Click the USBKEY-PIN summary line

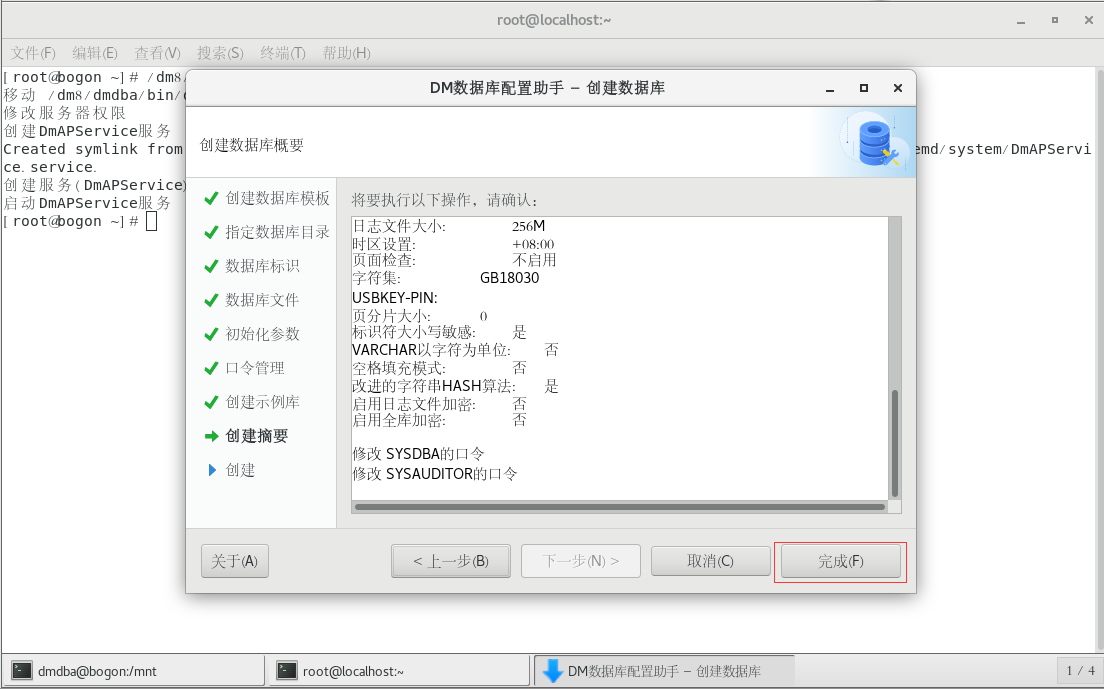pos(395,298)
